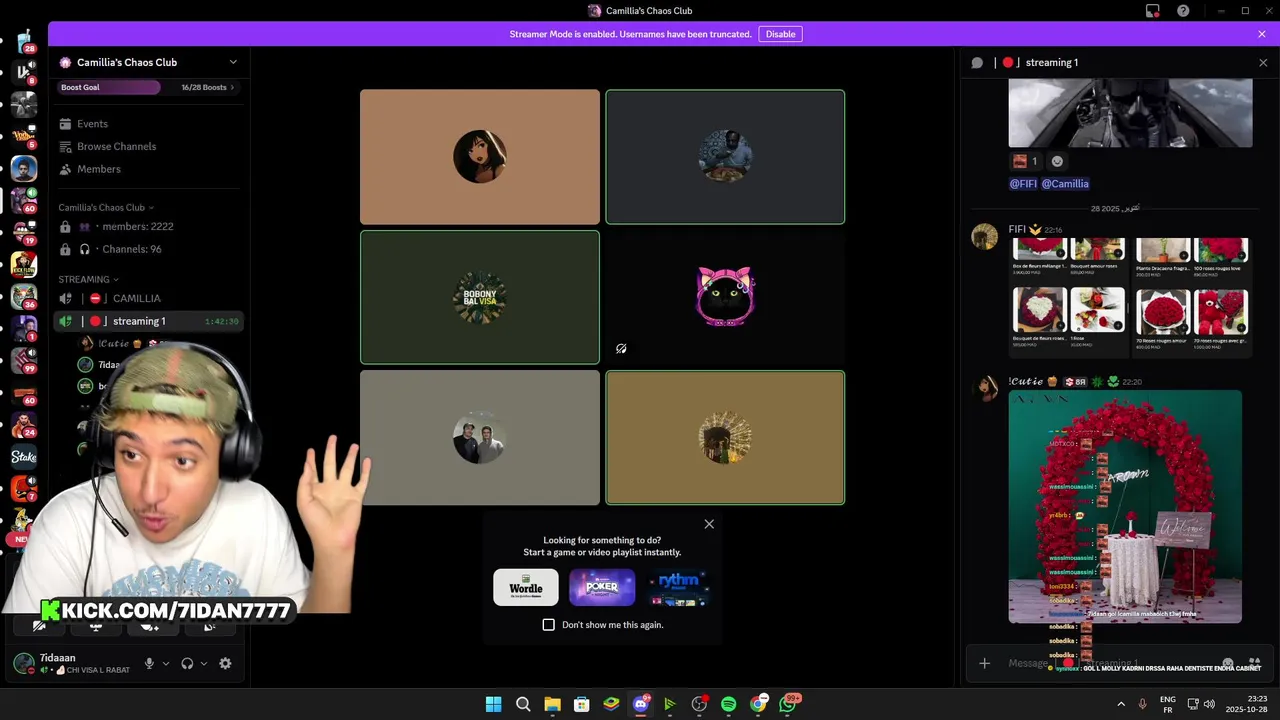Open the @FIFI mention
Viewport: 1280px width, 720px height.
tap(1023, 184)
